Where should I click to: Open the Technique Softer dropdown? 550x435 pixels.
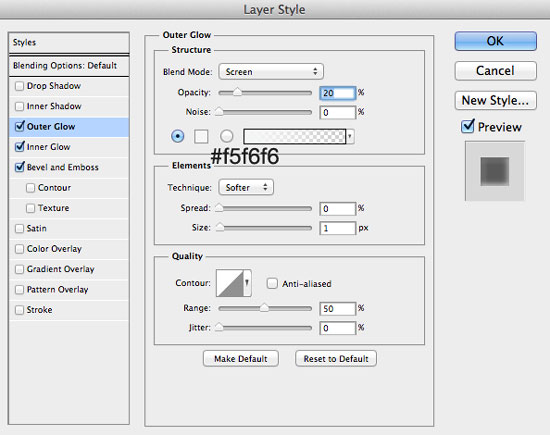click(x=246, y=187)
